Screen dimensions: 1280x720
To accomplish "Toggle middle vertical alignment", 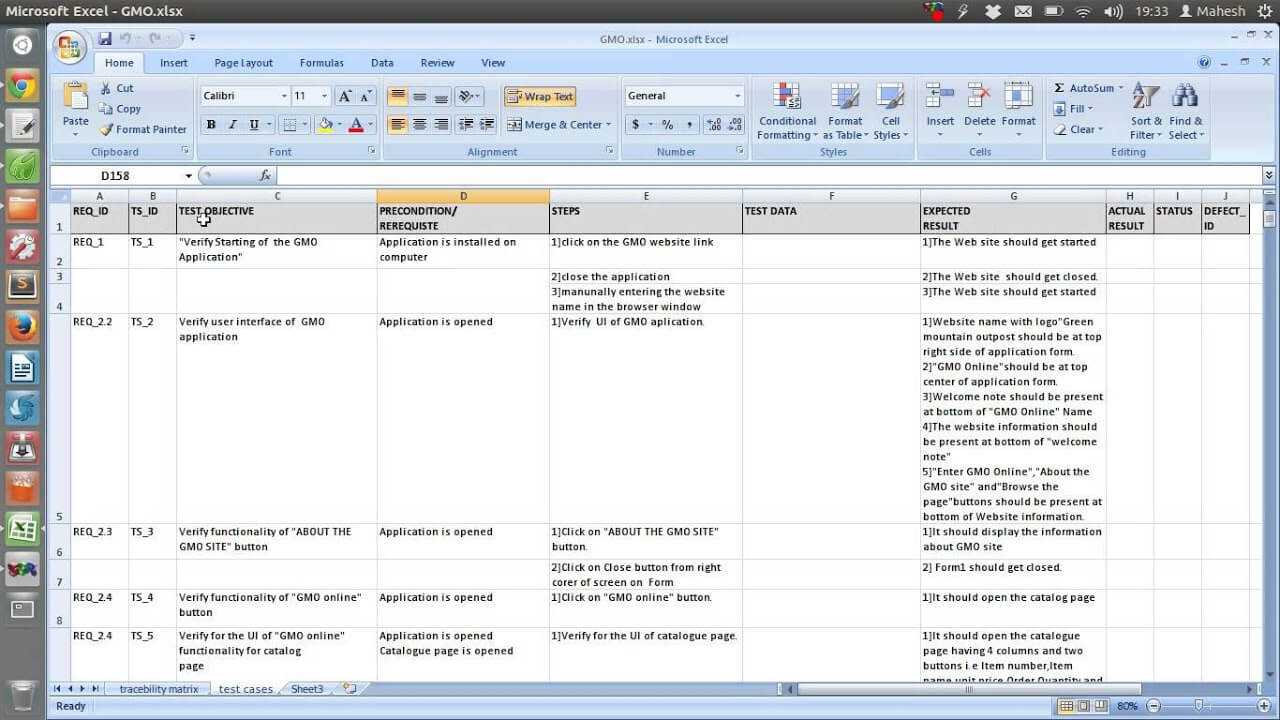I will 420,96.
